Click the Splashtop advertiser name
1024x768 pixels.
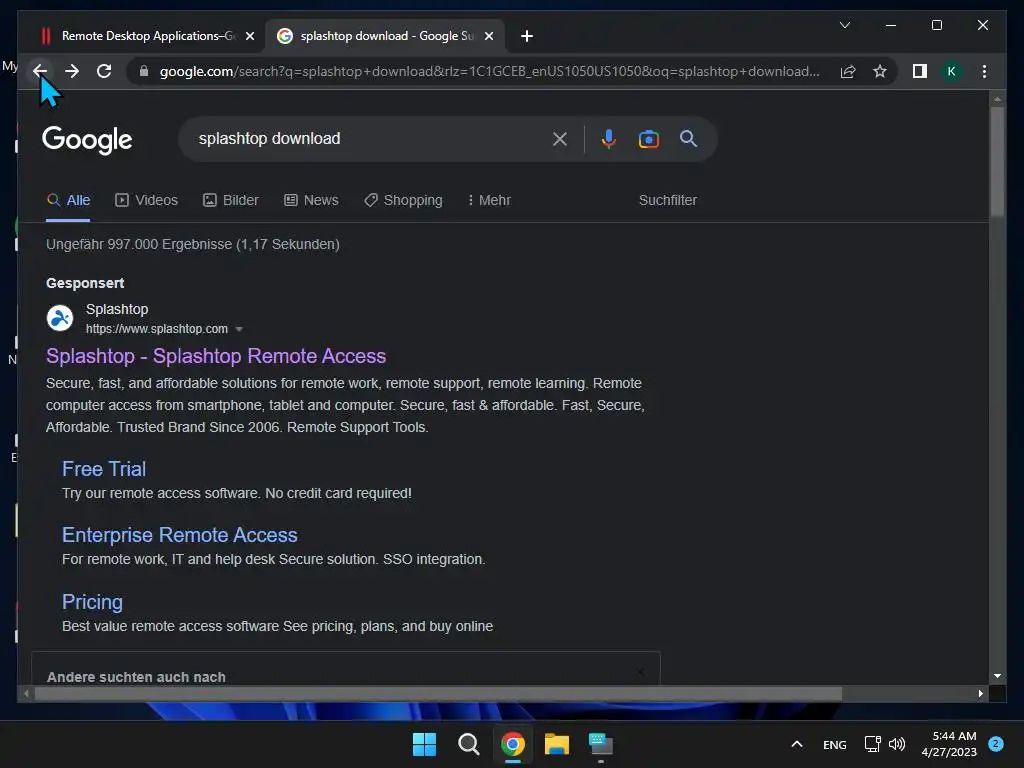117,310
